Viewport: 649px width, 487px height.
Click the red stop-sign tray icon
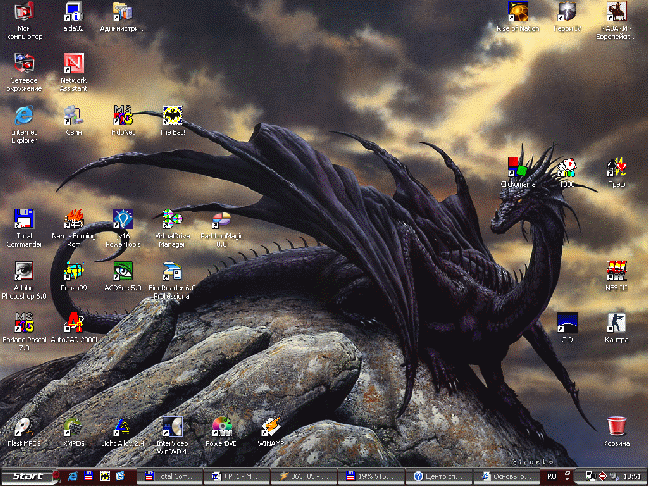pyautogui.click(x=602, y=477)
